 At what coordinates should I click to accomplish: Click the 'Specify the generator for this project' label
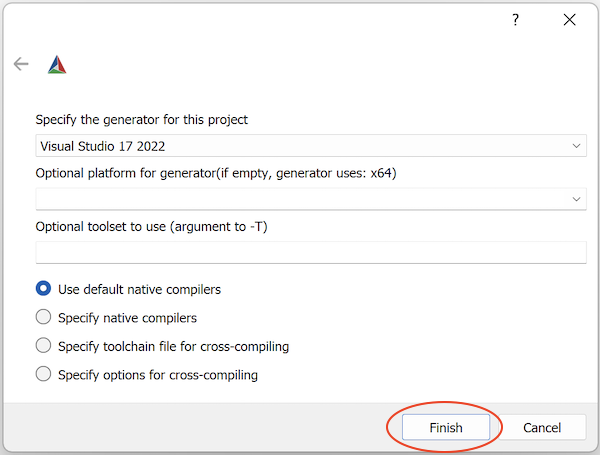point(142,120)
